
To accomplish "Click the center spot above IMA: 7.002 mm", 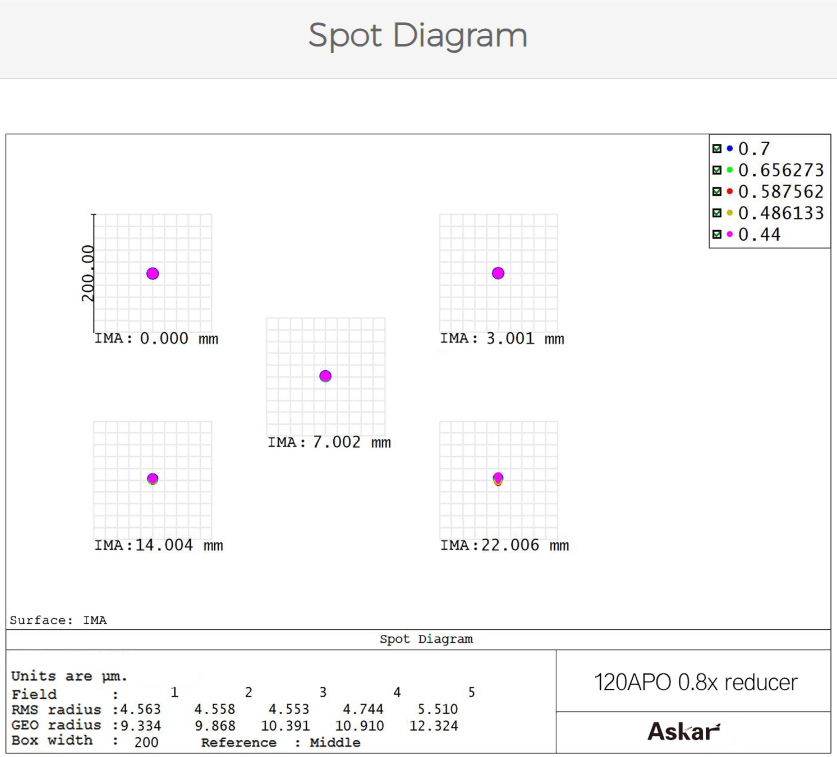I will [x=325, y=376].
